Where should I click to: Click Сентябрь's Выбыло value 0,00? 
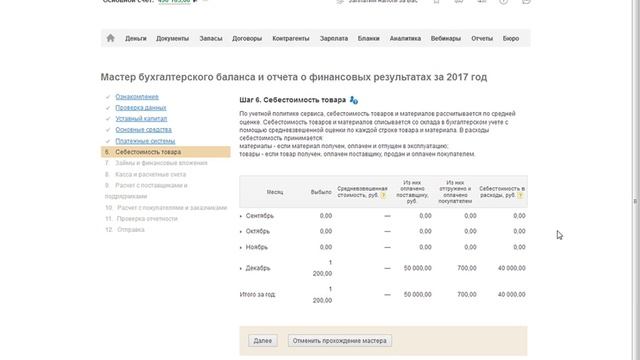(x=326, y=216)
